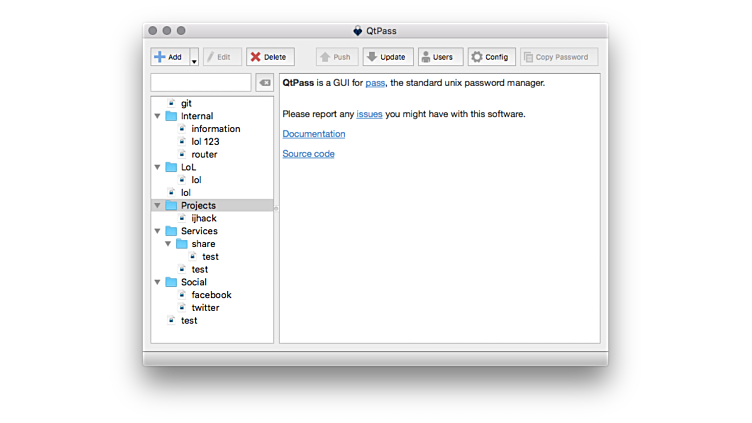752x423 pixels.
Task: Collapse the Internal folder
Action: 157,116
